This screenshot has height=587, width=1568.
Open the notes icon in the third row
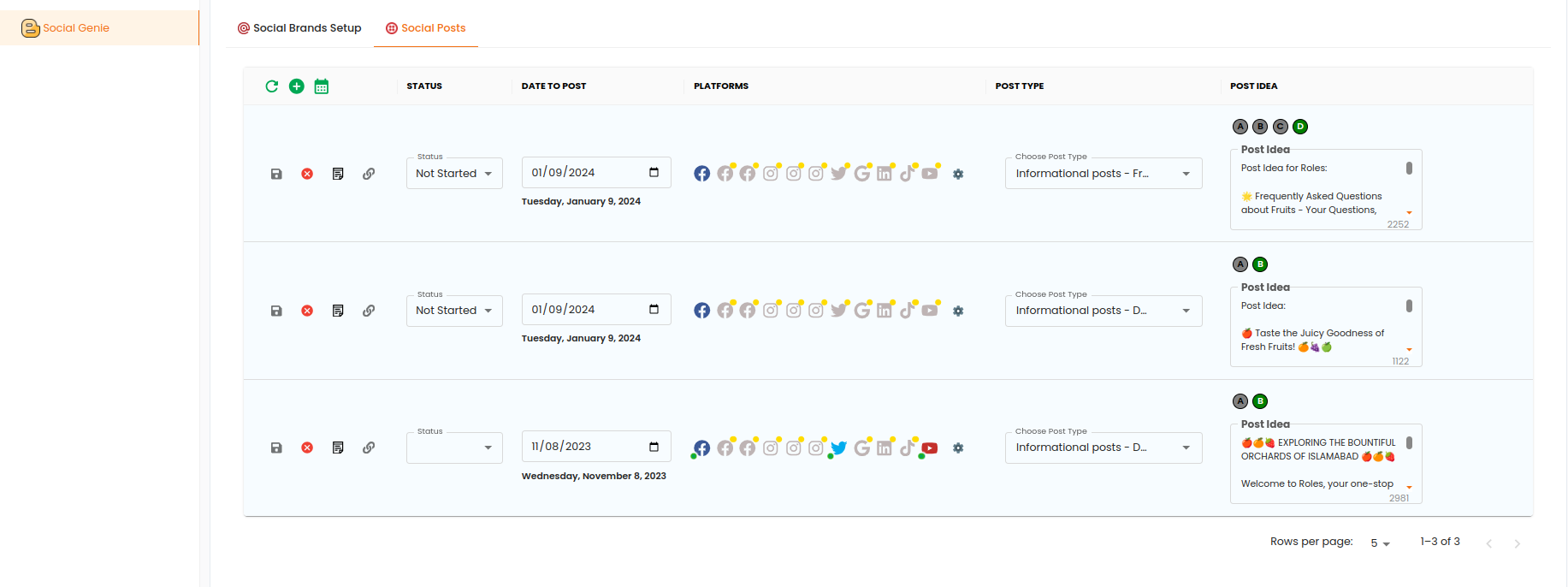tap(338, 448)
